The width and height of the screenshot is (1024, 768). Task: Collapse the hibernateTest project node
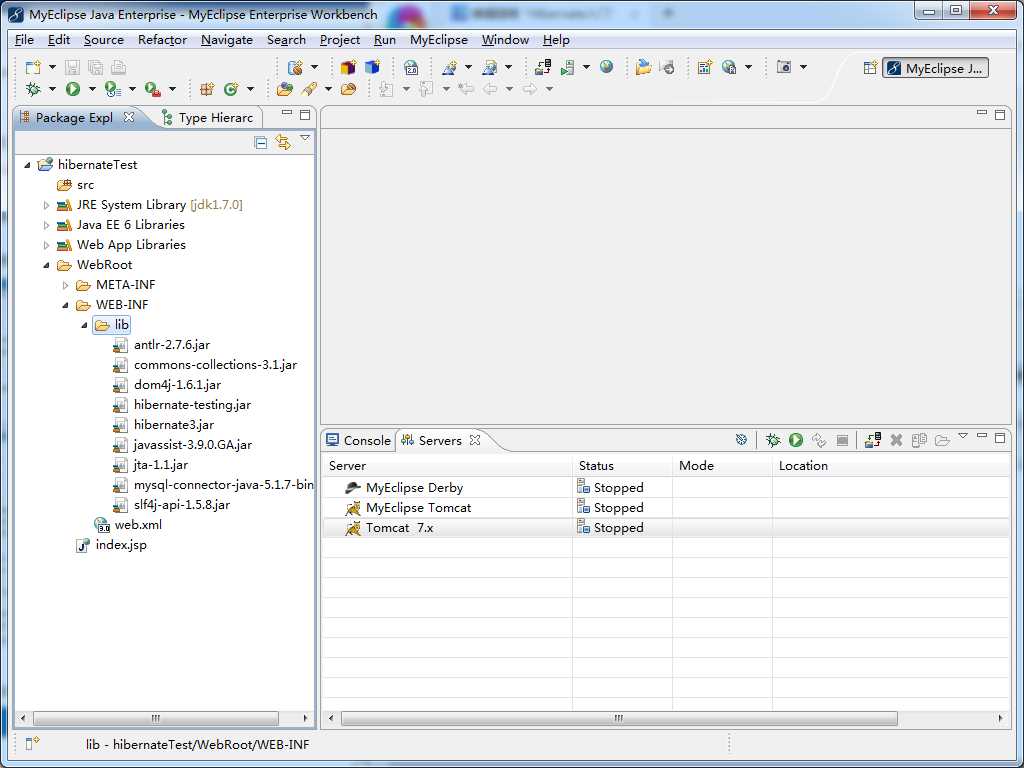point(27,165)
